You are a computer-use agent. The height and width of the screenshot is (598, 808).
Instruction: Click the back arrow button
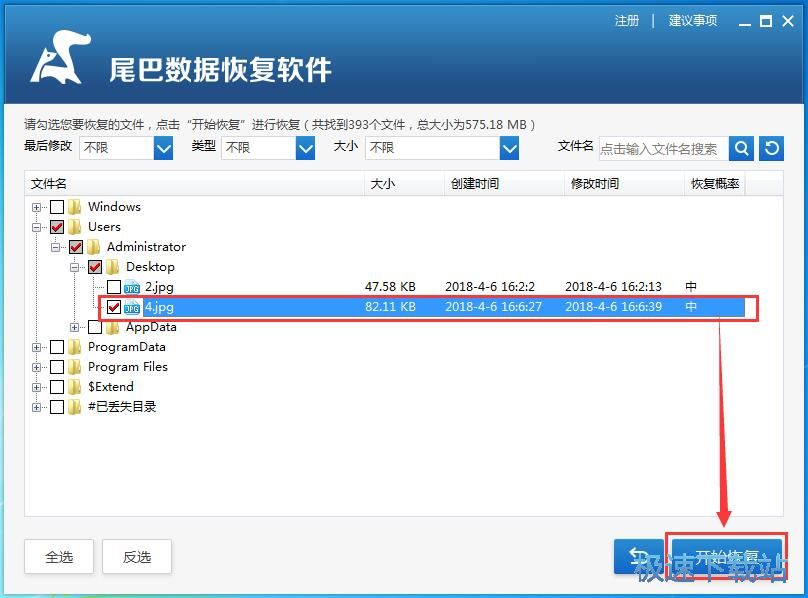coord(639,556)
